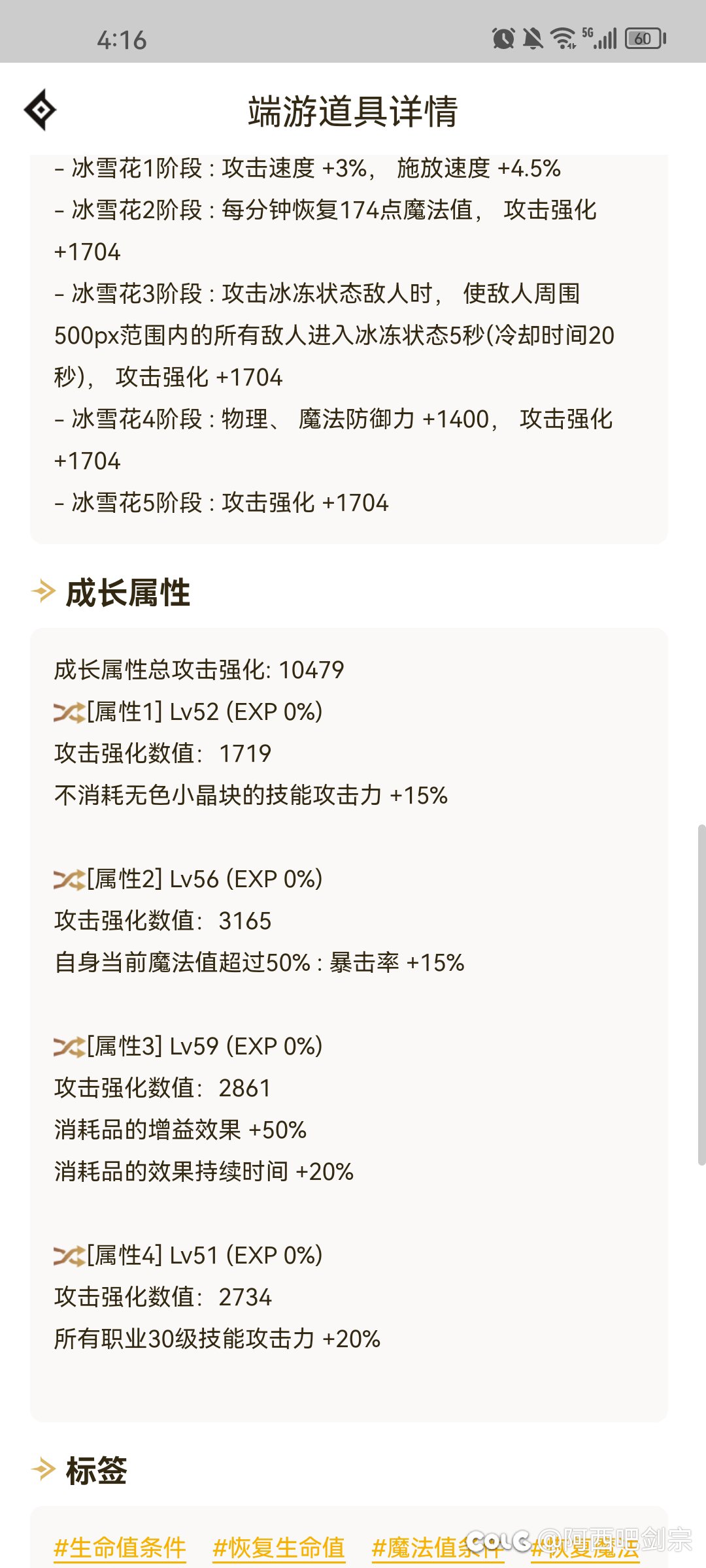The image size is (706, 1568).
Task: Select the 端游道具详情 title tab
Action: 353,110
